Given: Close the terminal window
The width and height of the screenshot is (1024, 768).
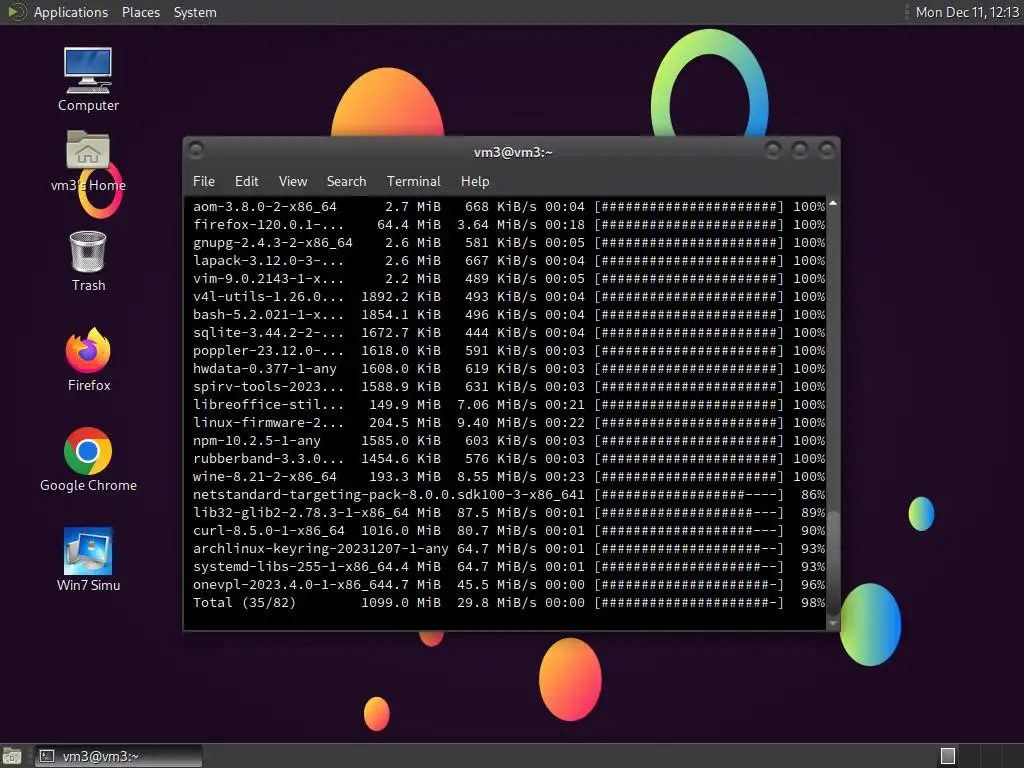Looking at the screenshot, I should [x=826, y=151].
